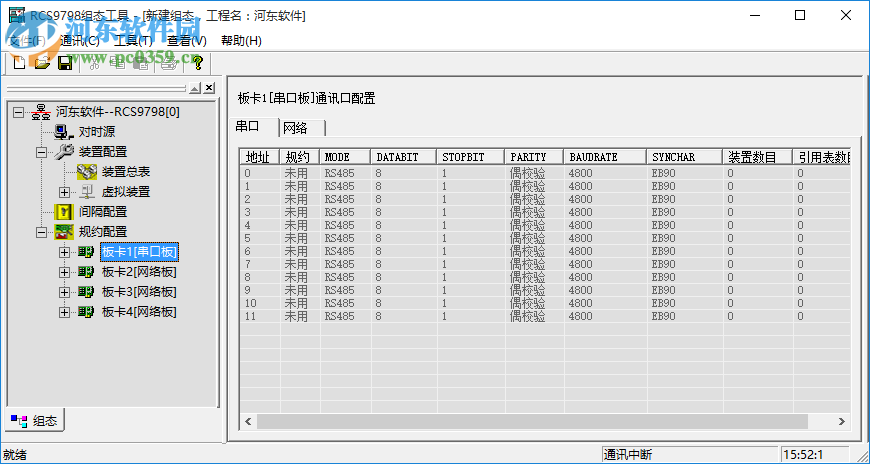870x464 pixels.
Task: Click the icon for 规约配置
Action: (64, 231)
